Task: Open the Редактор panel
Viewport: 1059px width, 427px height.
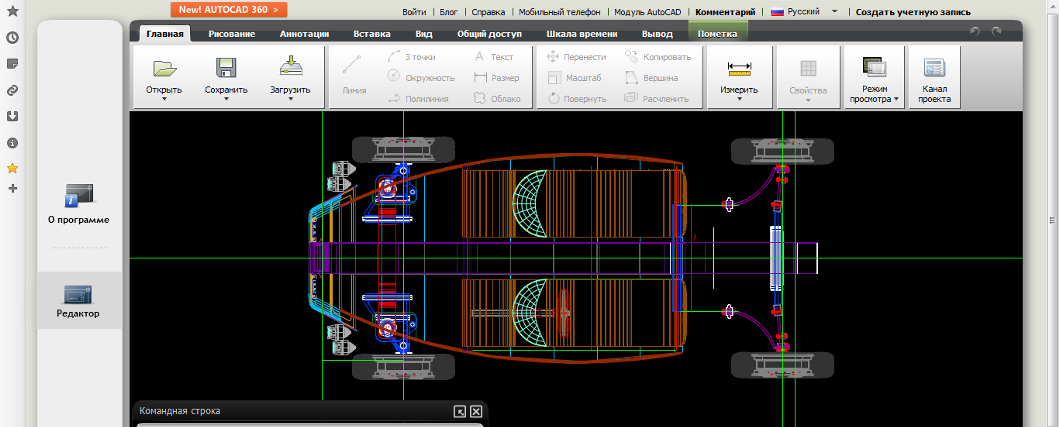Action: [x=79, y=301]
